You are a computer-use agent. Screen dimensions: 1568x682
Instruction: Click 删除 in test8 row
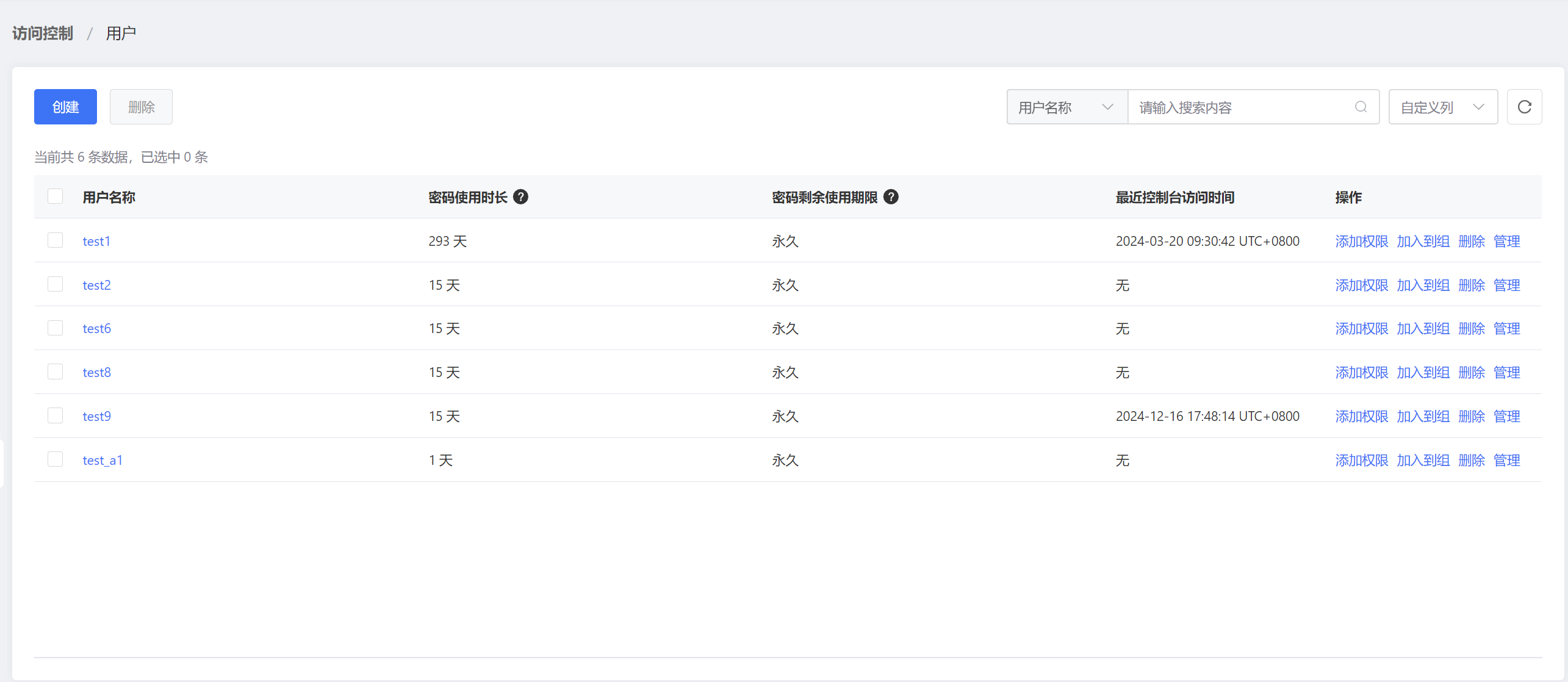[x=1471, y=372]
